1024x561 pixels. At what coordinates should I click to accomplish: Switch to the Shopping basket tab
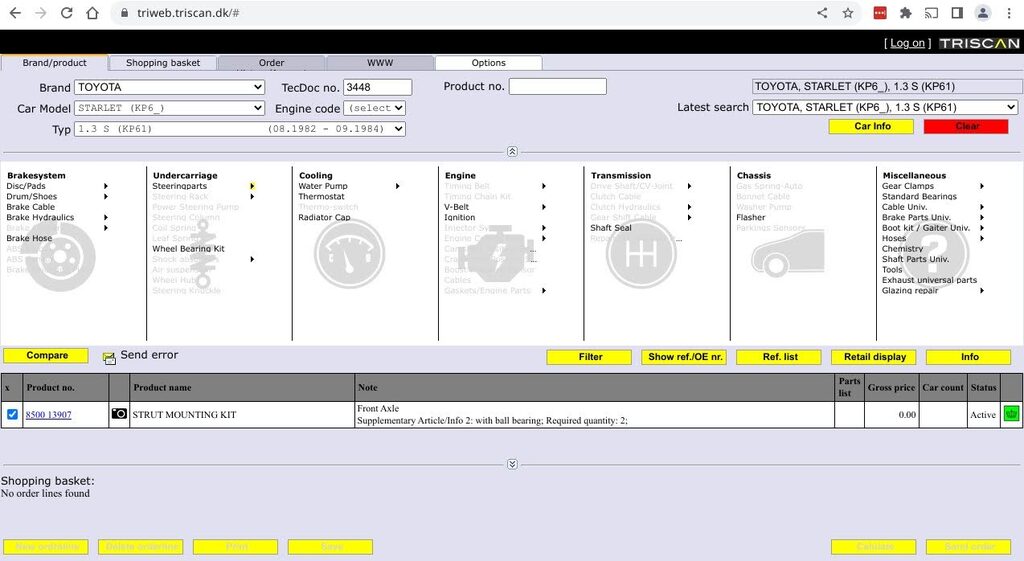coord(162,63)
